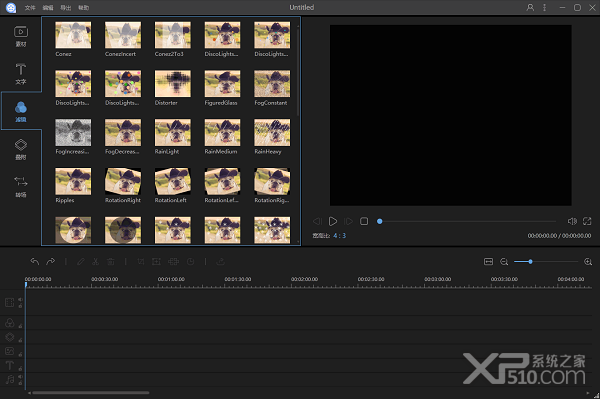Open the Edit (编辑) menu
The image size is (600, 399).
point(48,8)
